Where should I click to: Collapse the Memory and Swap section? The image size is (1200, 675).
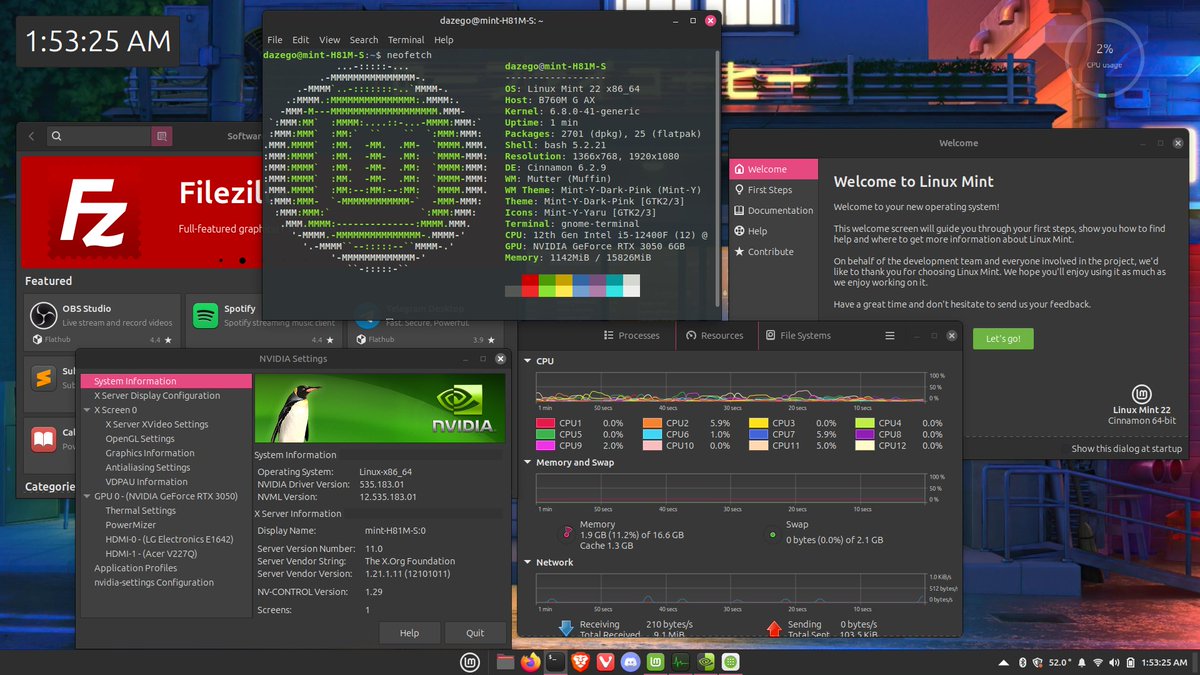pyautogui.click(x=528, y=463)
